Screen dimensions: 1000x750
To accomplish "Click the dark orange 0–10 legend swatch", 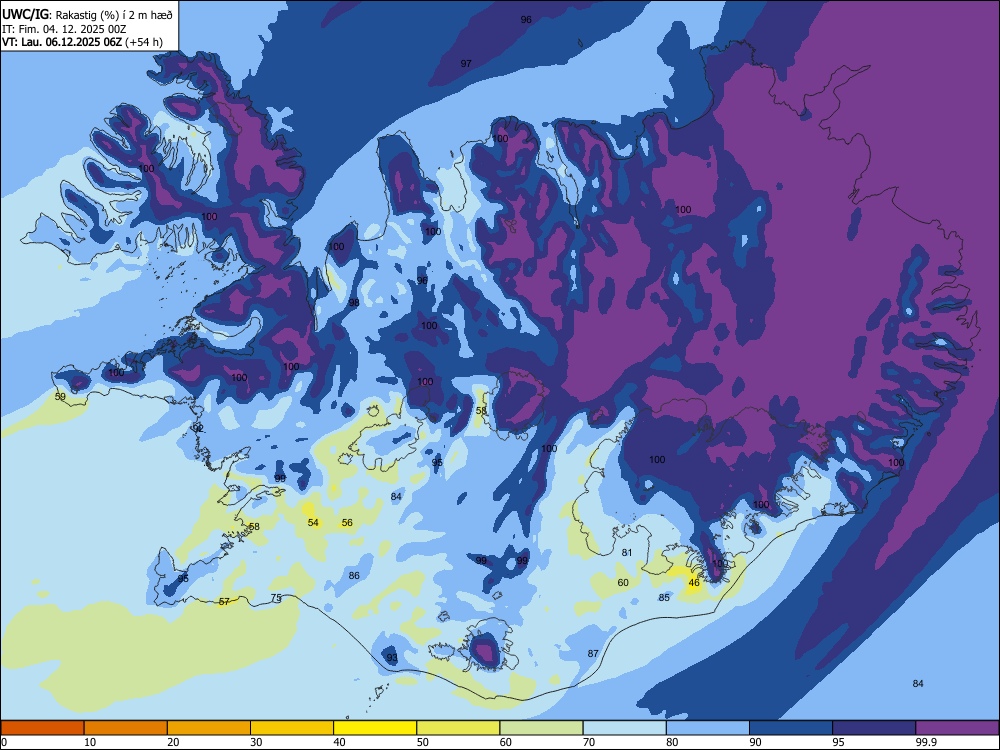I will click(42, 728).
